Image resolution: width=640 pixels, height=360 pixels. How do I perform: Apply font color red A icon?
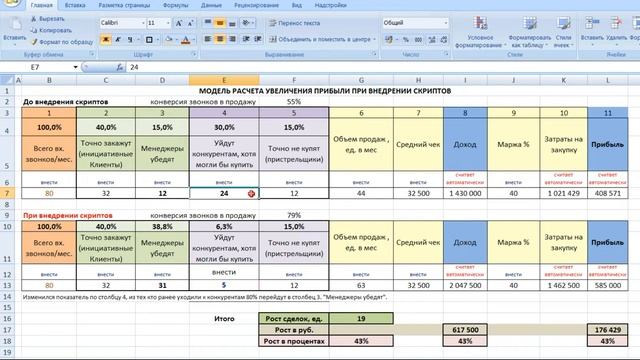coord(186,40)
